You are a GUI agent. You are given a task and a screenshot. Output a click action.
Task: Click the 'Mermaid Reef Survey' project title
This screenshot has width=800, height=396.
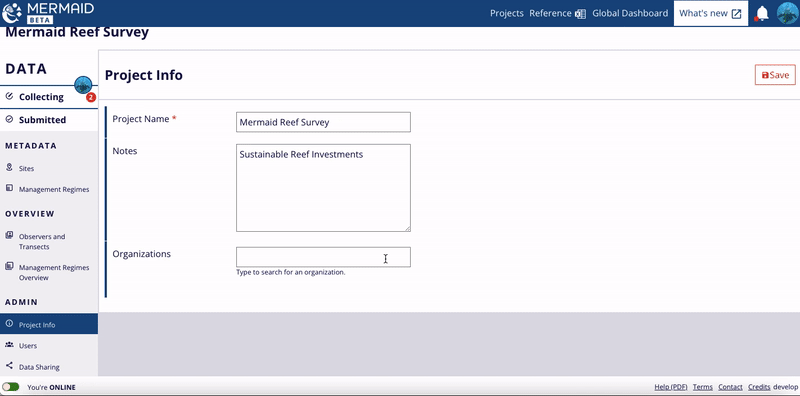[x=77, y=32]
